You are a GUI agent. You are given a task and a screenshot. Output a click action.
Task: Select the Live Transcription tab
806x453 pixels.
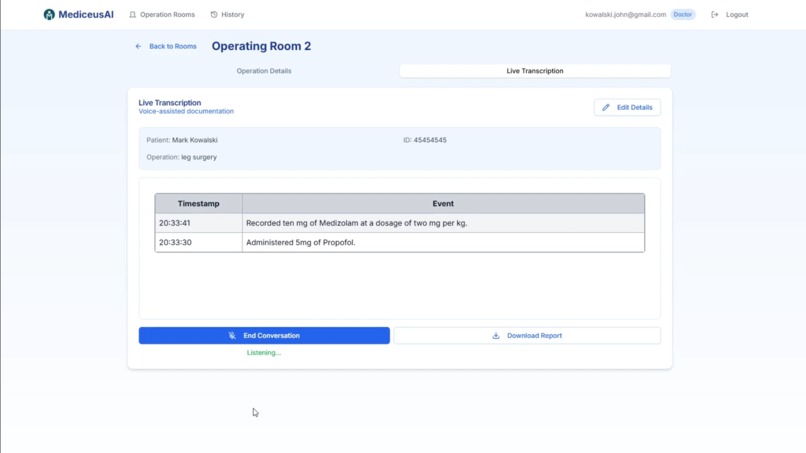click(x=535, y=71)
